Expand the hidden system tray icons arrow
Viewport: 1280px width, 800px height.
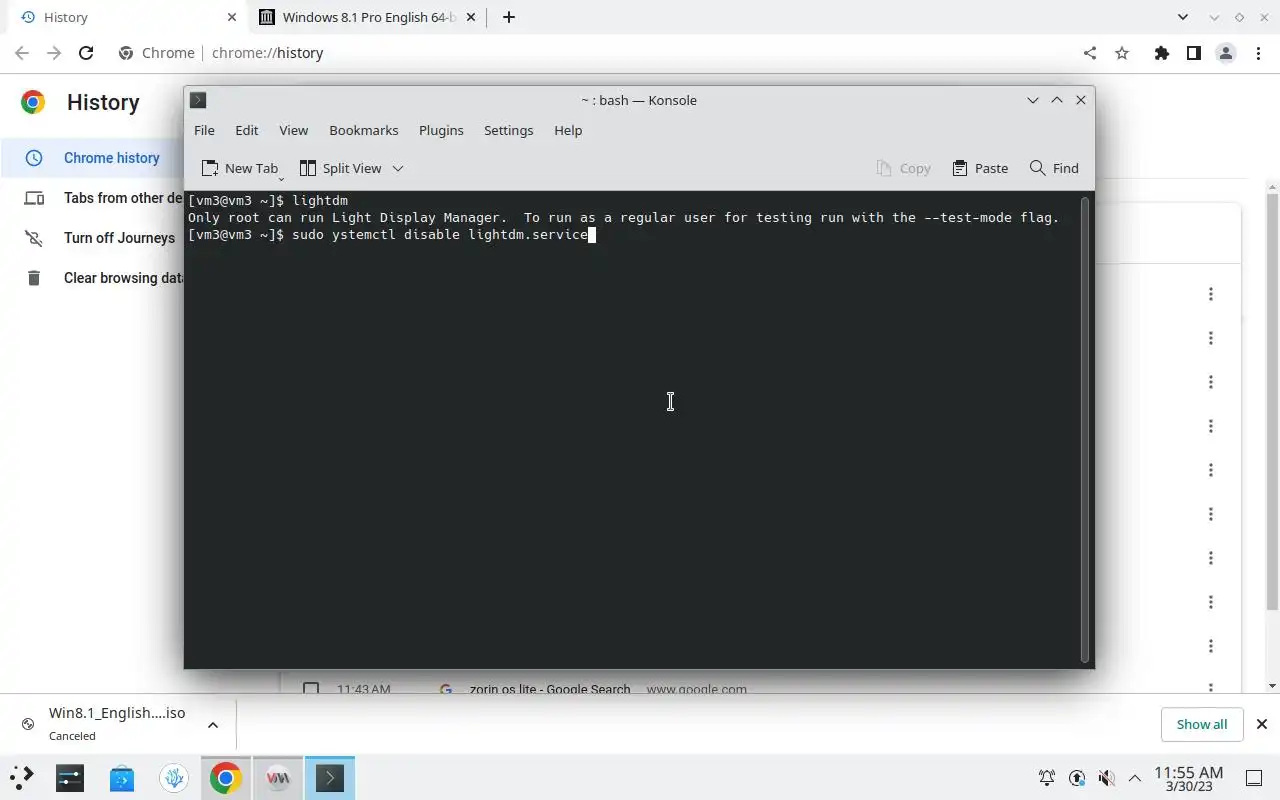point(1135,778)
